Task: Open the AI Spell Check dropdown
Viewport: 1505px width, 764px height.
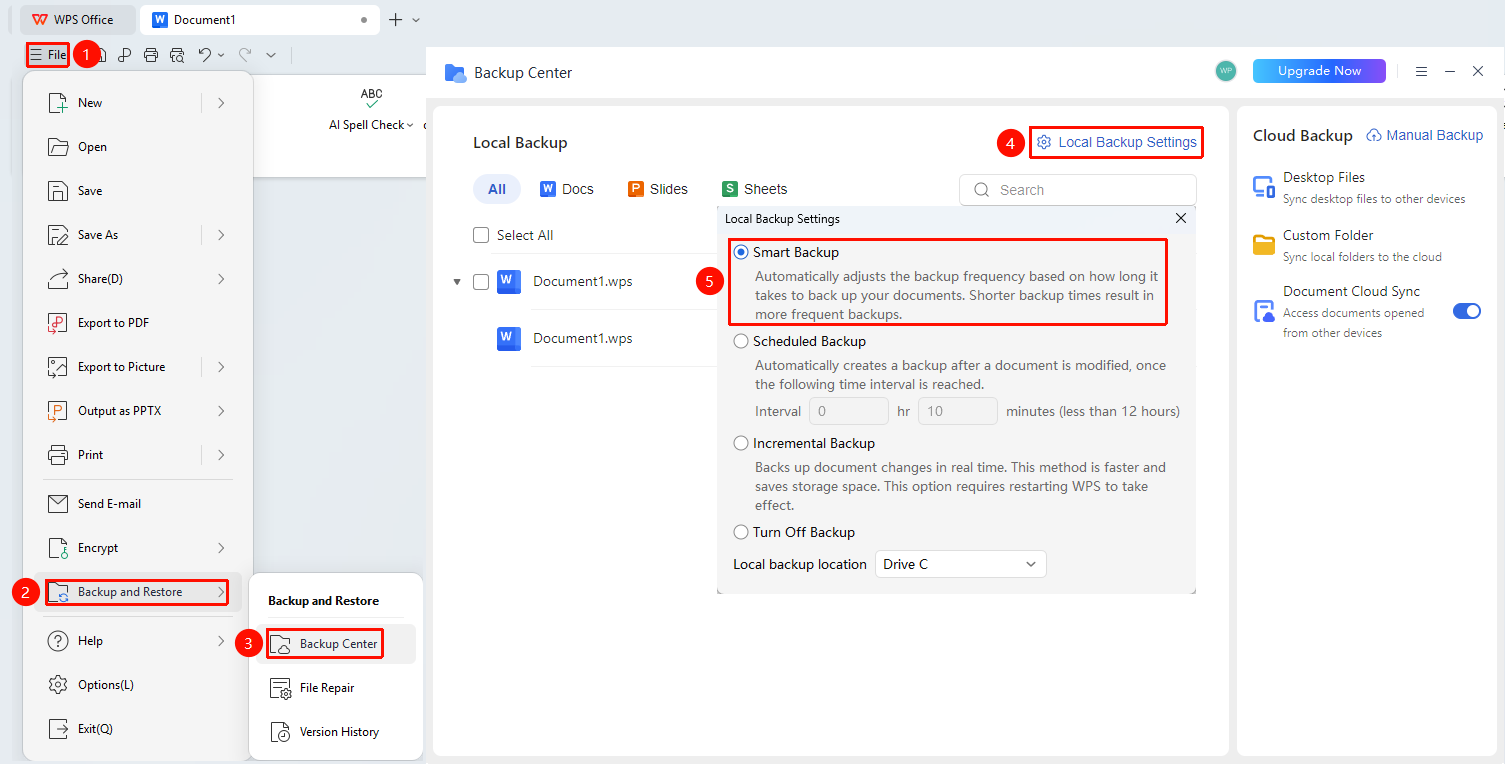Action: click(x=410, y=125)
